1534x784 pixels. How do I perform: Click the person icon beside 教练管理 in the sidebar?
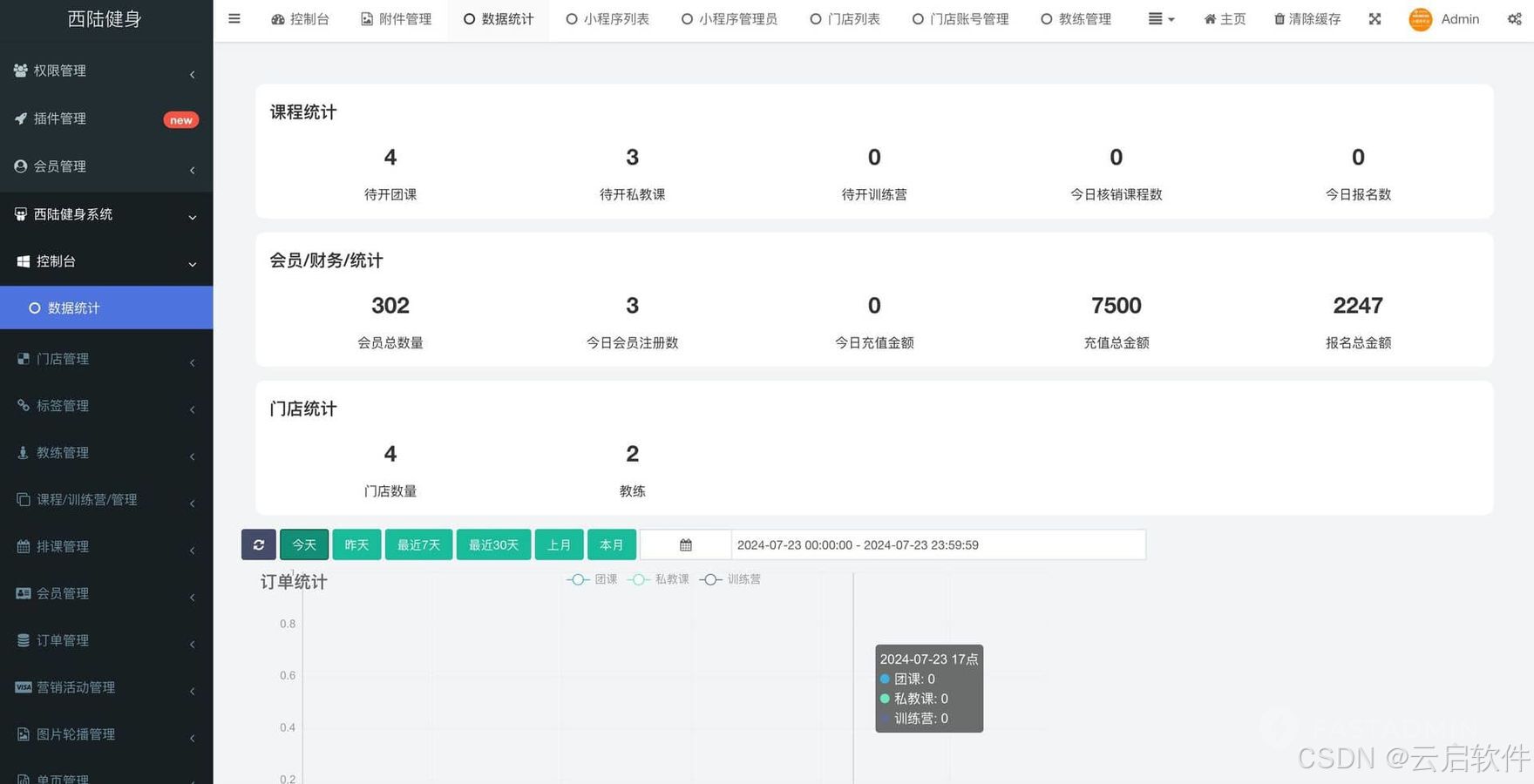click(24, 452)
